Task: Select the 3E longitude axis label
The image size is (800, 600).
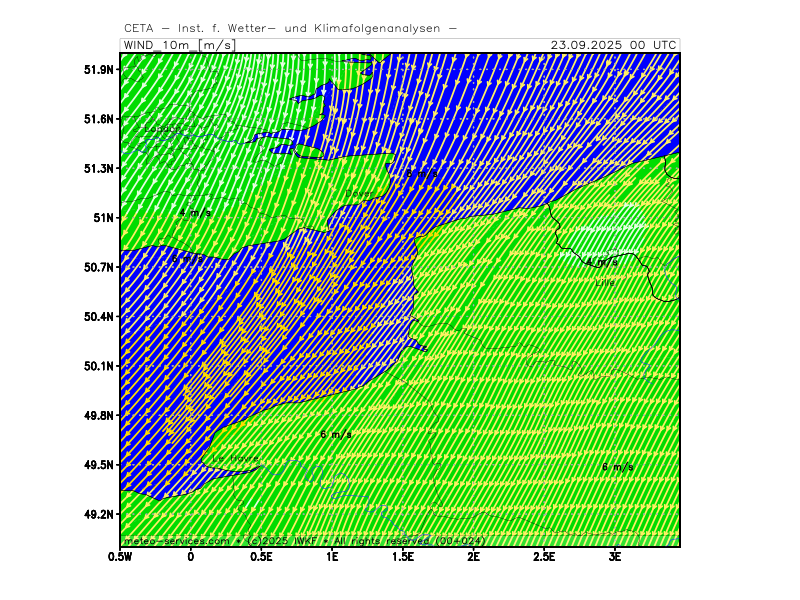Action: 615,557
